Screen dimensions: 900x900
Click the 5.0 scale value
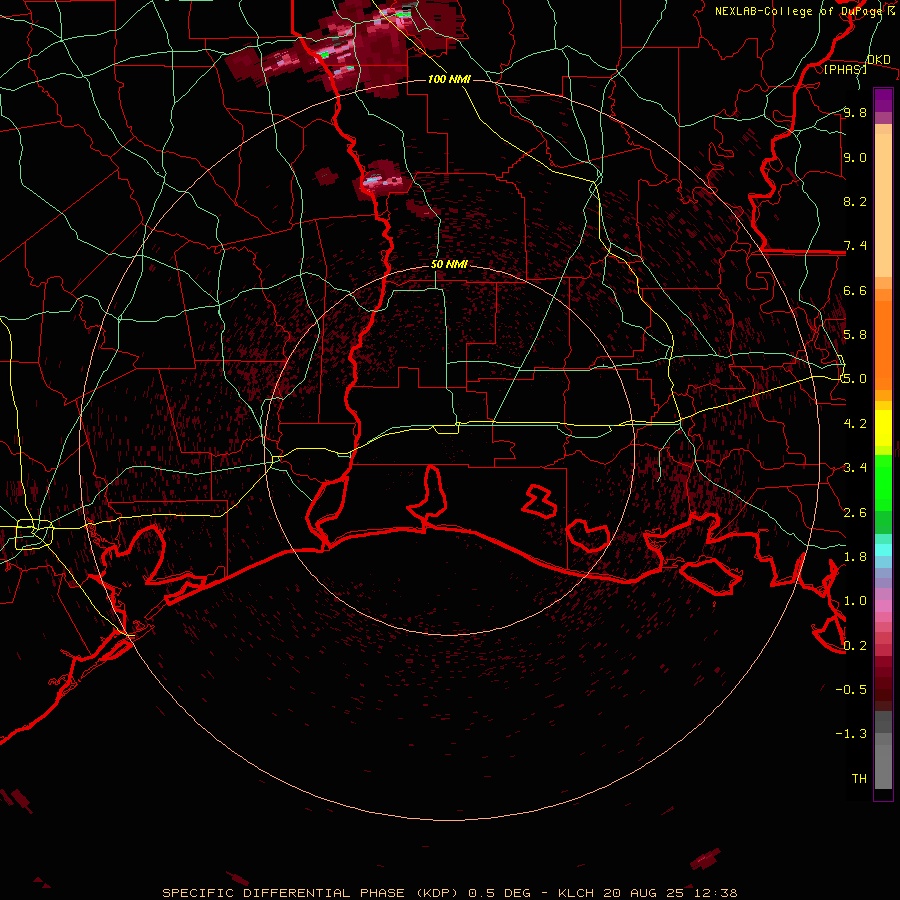(x=855, y=379)
